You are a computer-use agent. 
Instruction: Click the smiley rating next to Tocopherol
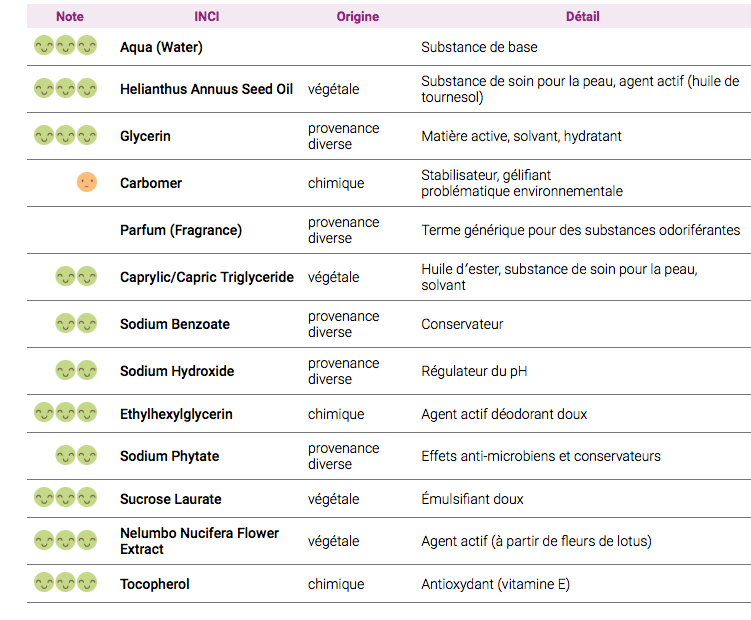(66, 582)
